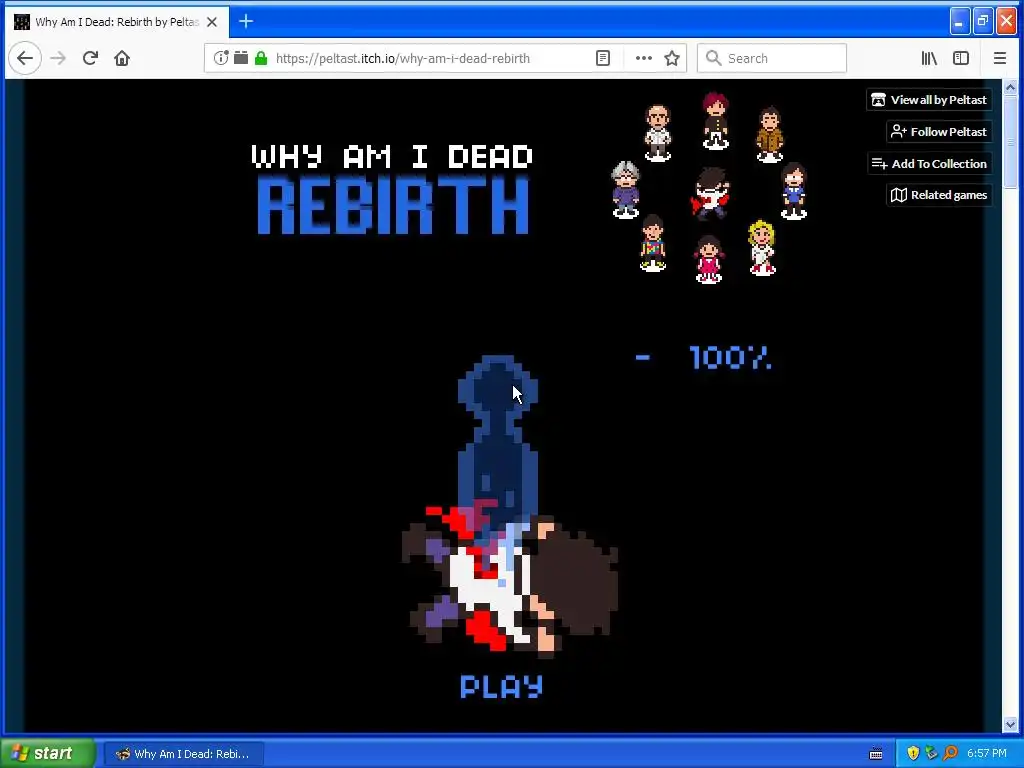Click the bald man character sprite
The image size is (1024, 768).
pyautogui.click(x=658, y=133)
